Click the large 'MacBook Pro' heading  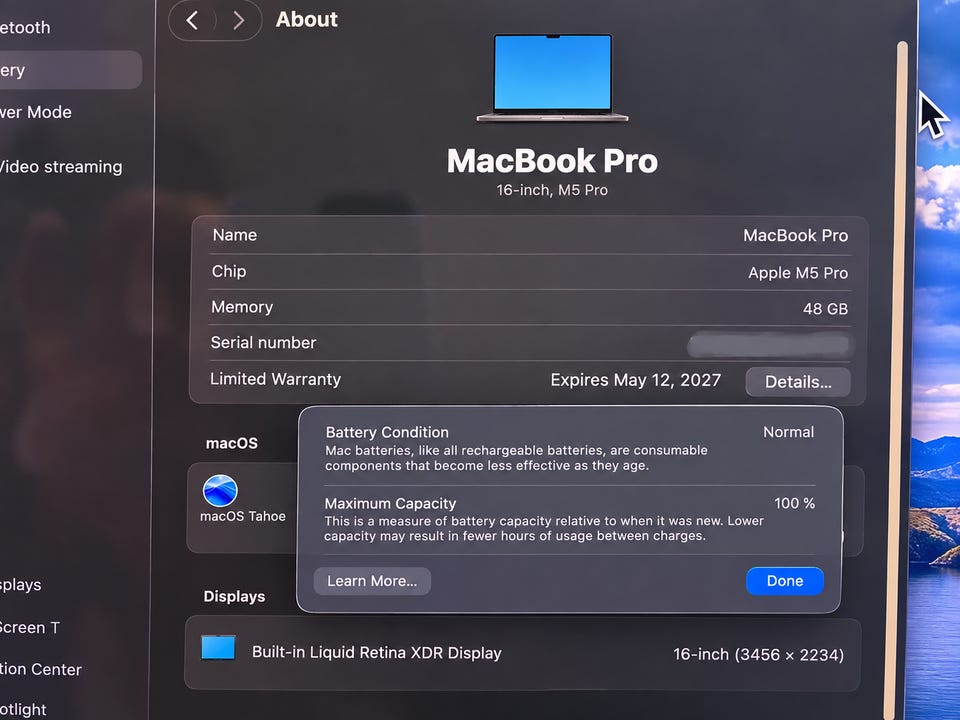click(552, 161)
